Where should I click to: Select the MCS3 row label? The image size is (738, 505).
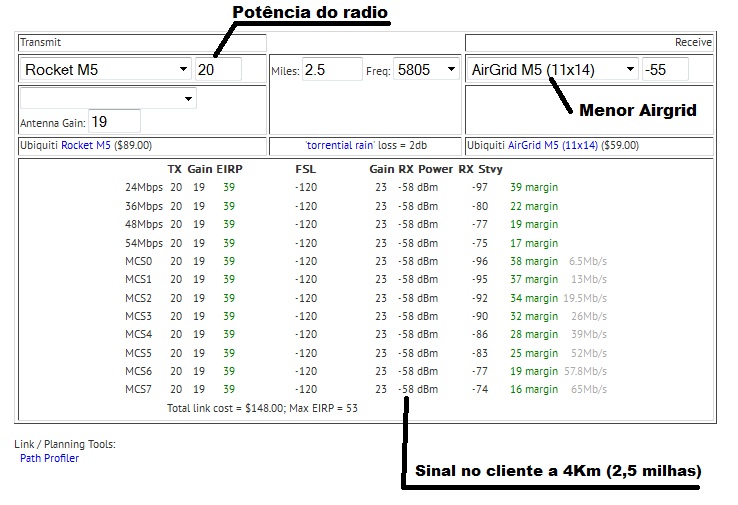click(138, 316)
